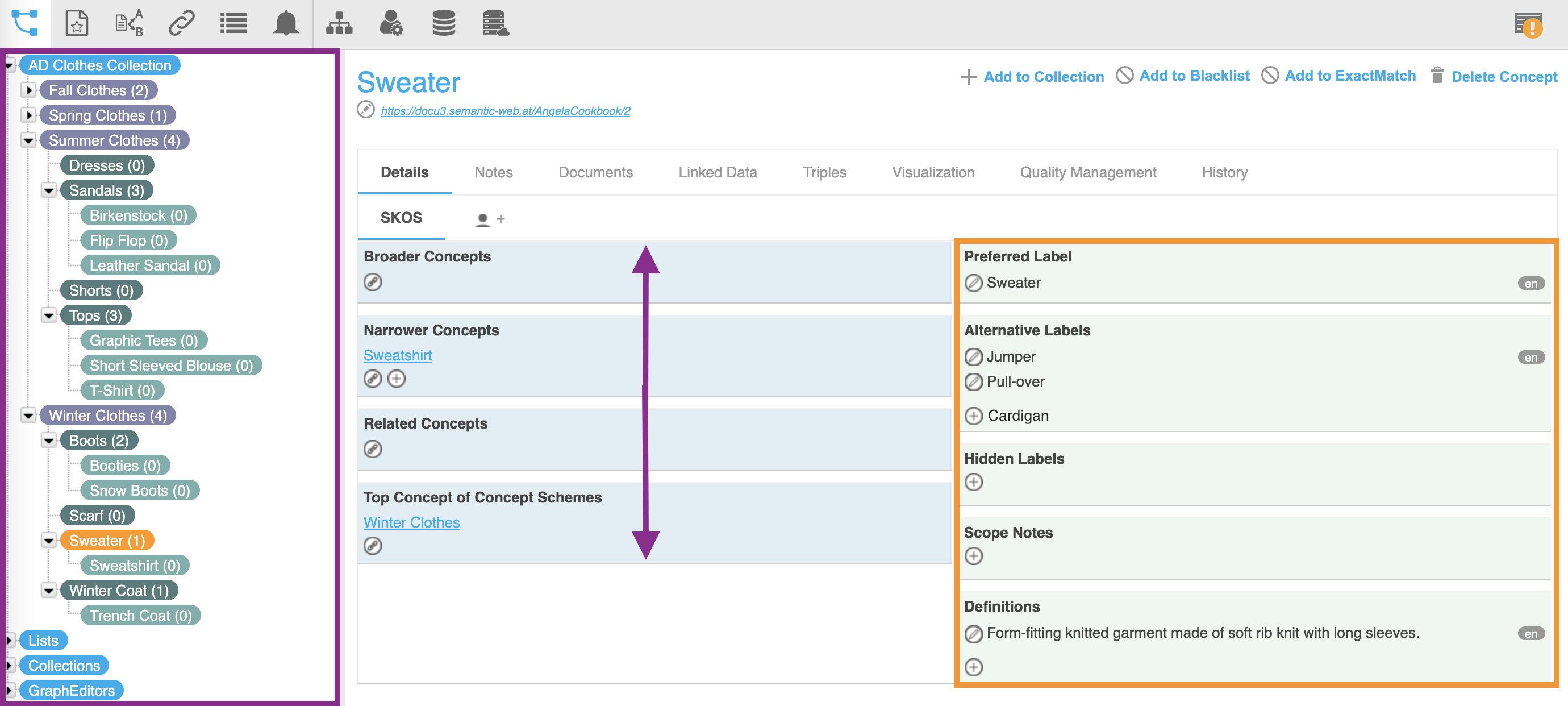Open the warning alert icon at top right
1568x706 pixels.
(1528, 24)
